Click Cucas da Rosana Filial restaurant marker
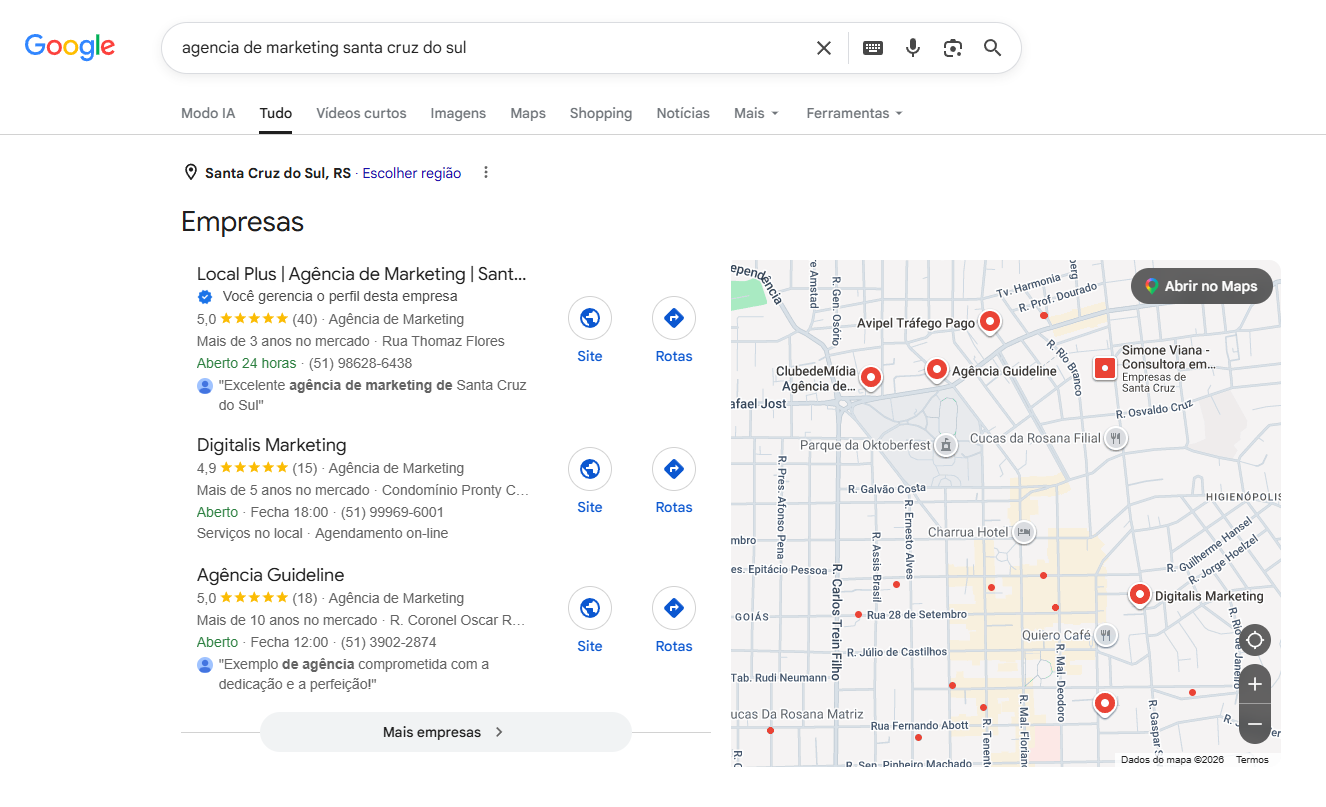The height and width of the screenshot is (807, 1326). pyautogui.click(x=1116, y=438)
